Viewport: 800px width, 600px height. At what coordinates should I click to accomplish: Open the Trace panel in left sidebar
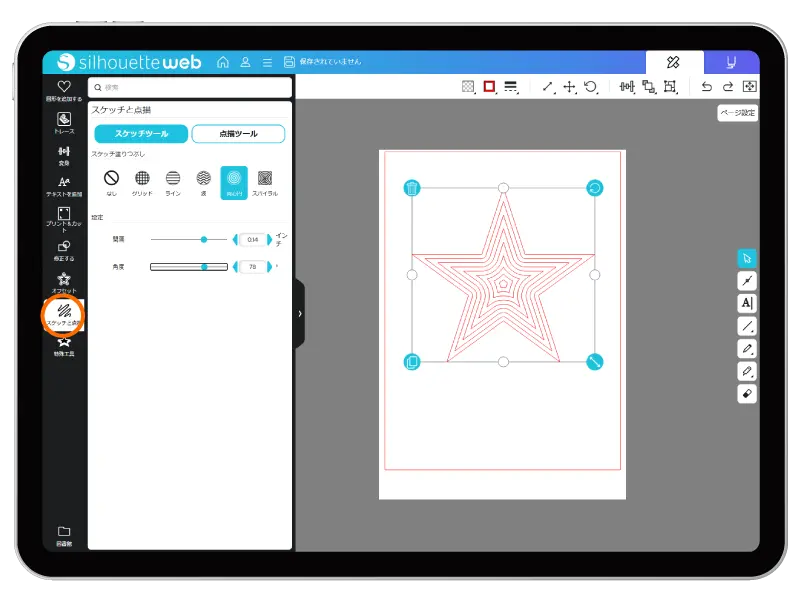tap(64, 123)
